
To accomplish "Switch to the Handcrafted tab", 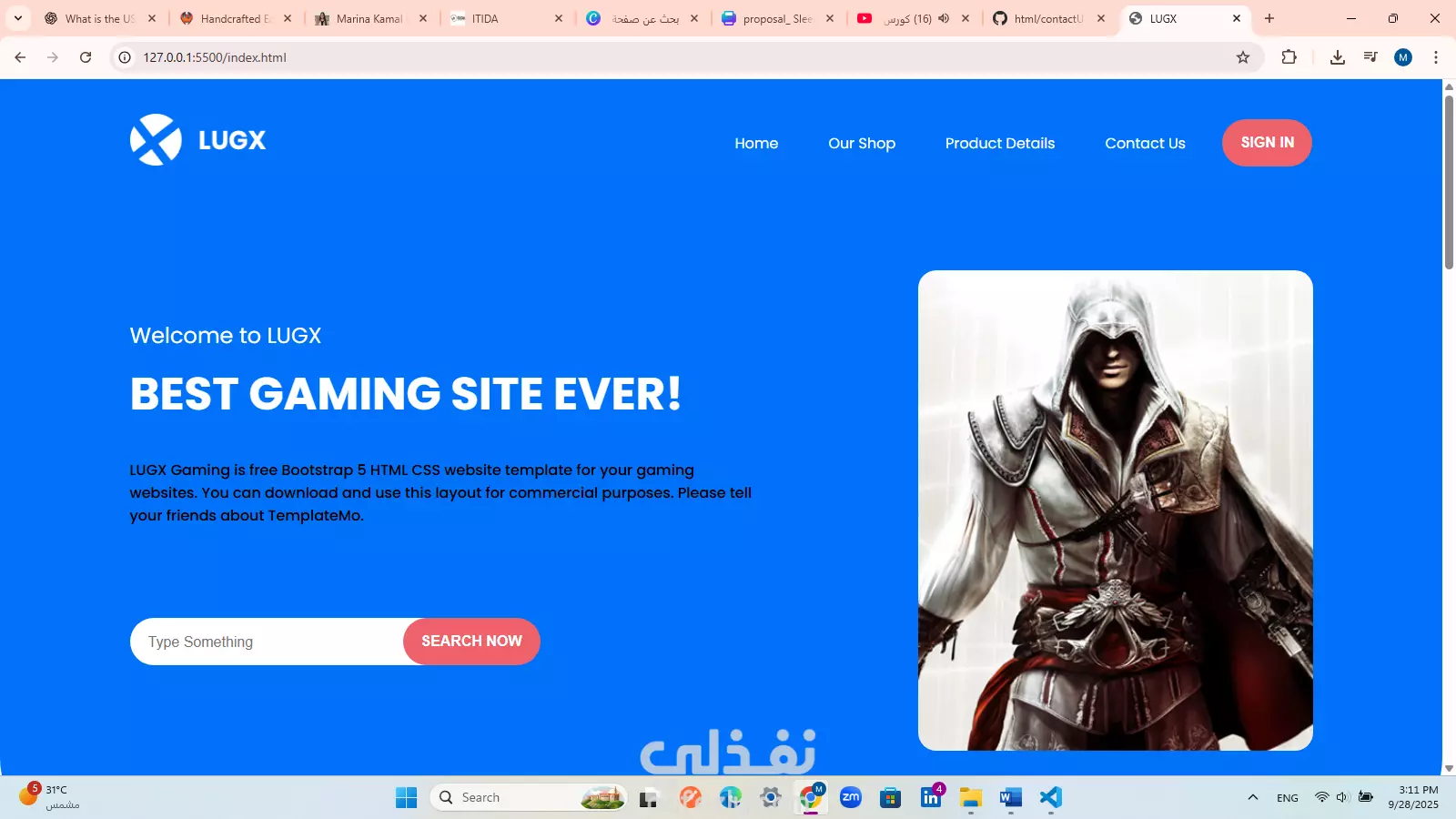I will tap(236, 18).
